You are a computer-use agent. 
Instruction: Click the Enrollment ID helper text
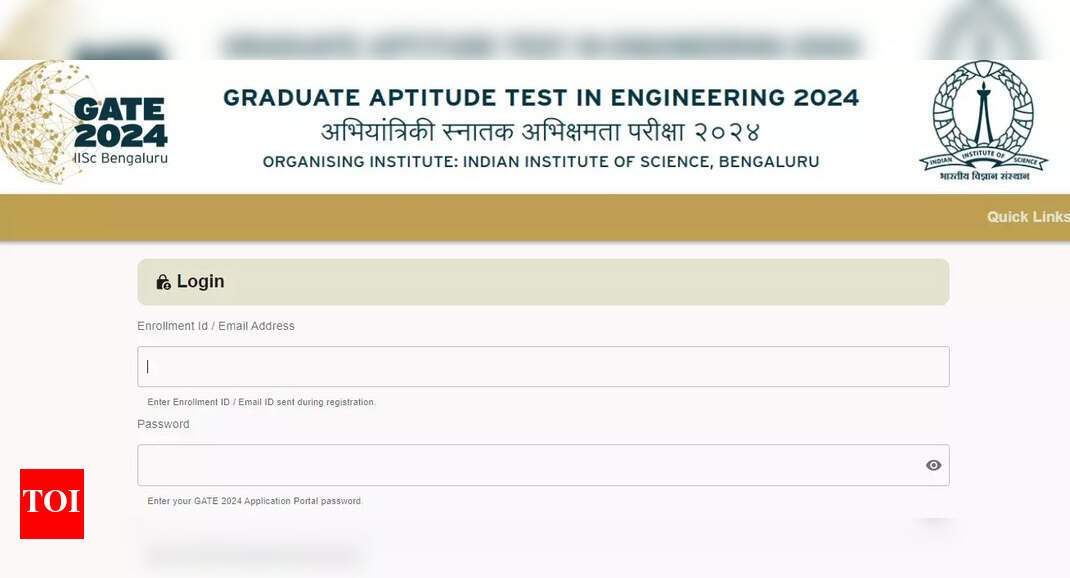tap(260, 401)
